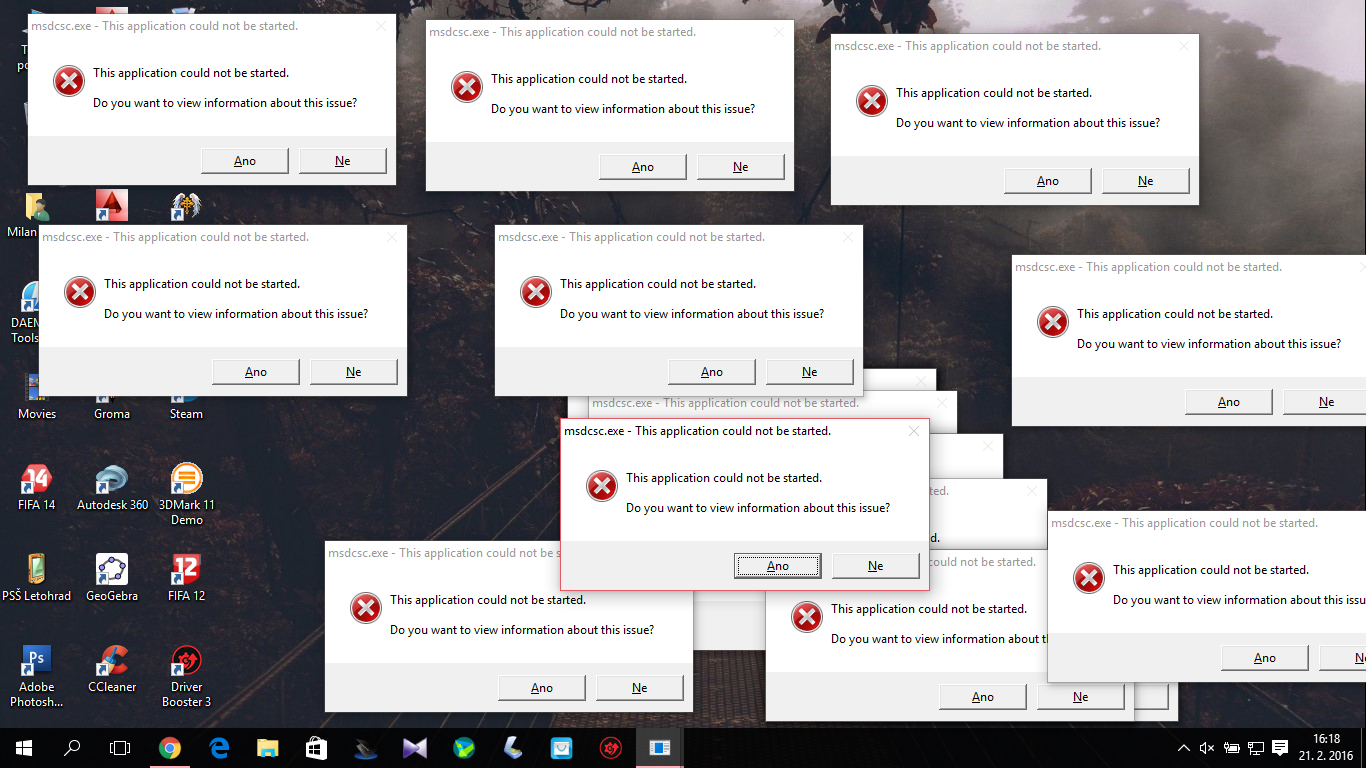
Task: Select the PSŠ Letohrad desktop icon
Action: coord(36,571)
